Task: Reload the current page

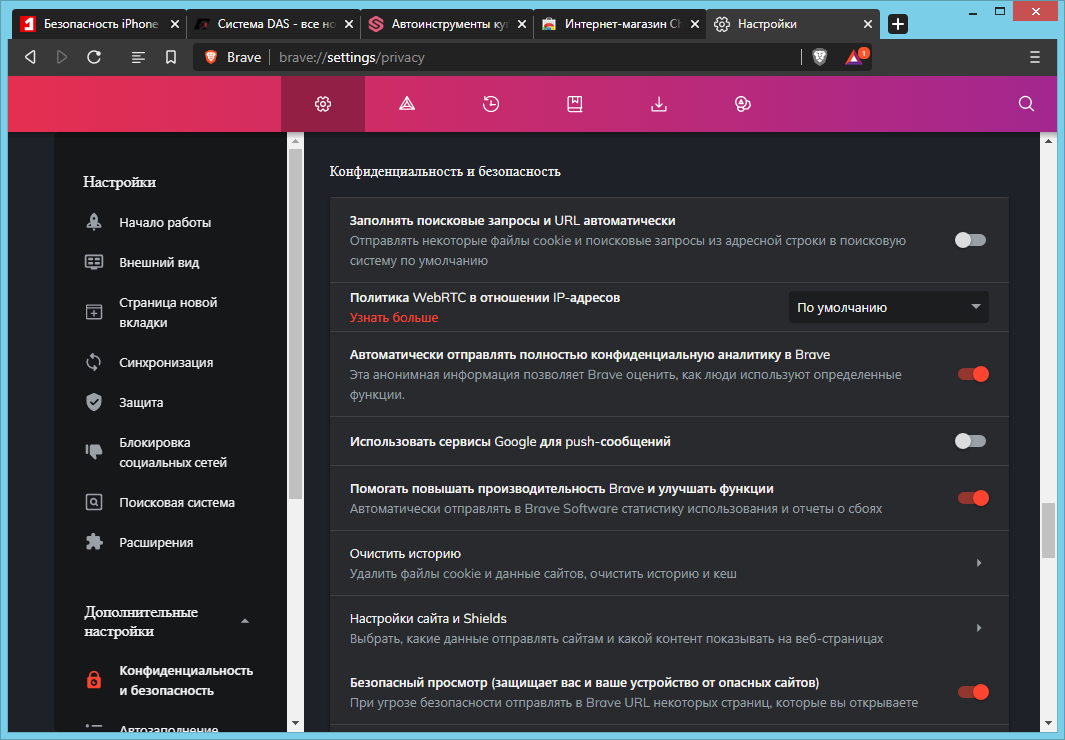Action: (94, 57)
